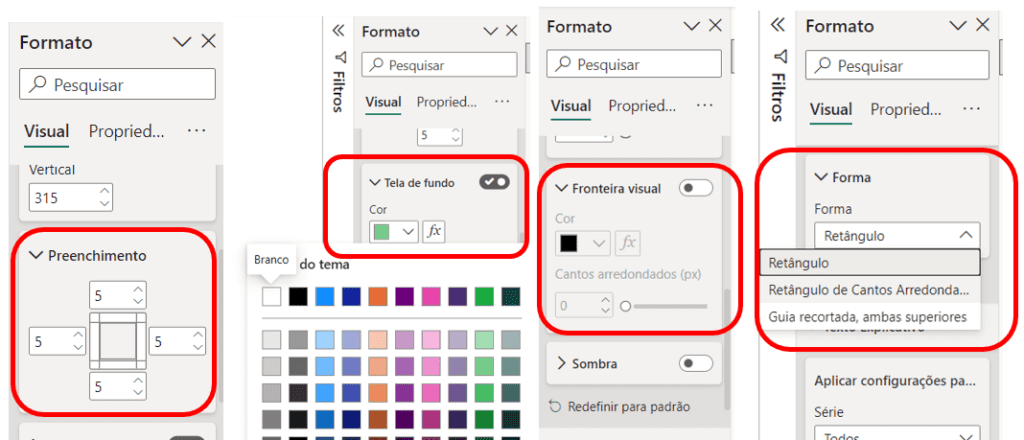Select Guia recortada, ambas superiores option

coord(871,317)
